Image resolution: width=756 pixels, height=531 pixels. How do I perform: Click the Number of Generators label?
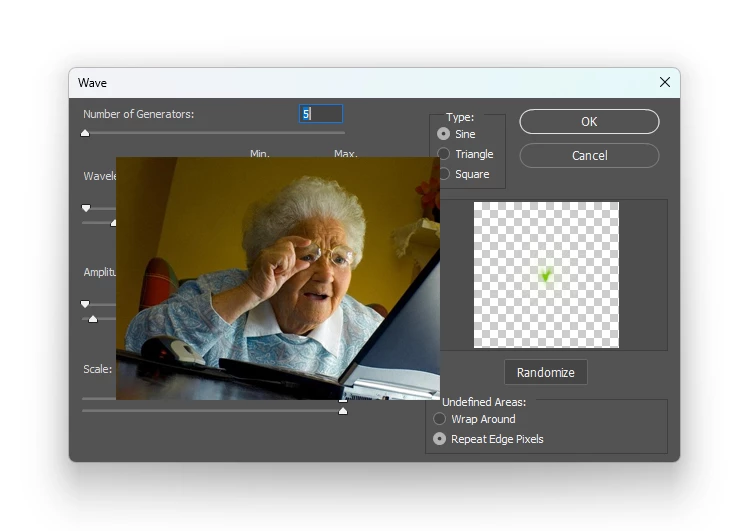138,114
